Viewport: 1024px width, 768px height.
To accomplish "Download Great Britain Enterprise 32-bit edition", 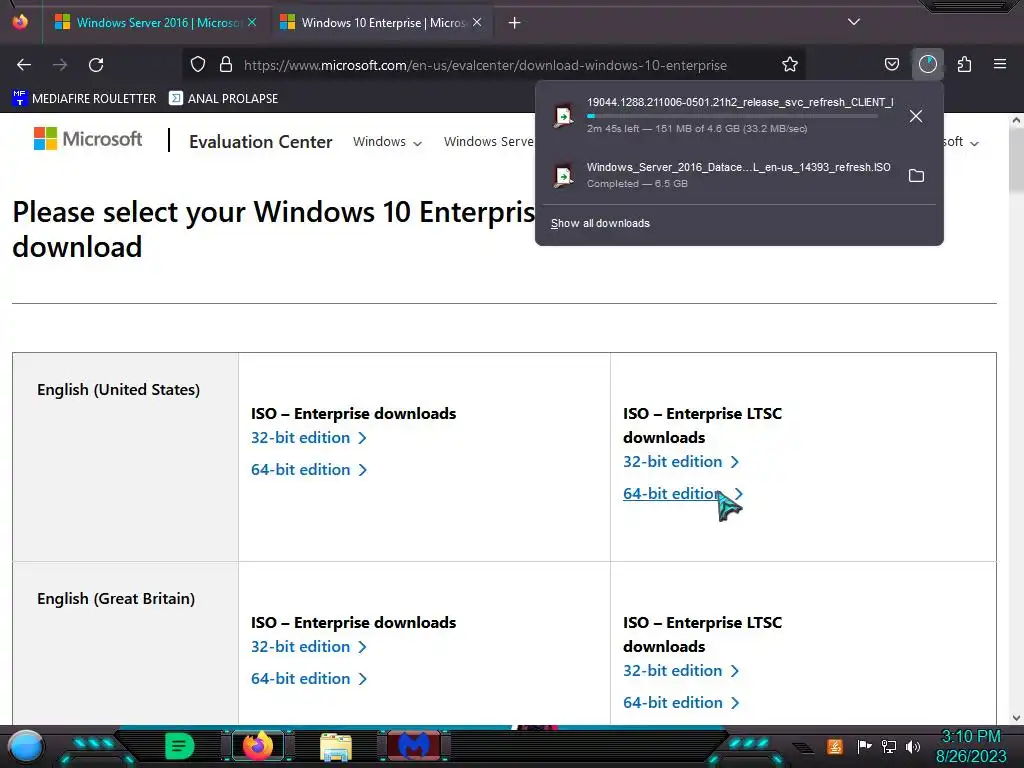I will coord(309,647).
